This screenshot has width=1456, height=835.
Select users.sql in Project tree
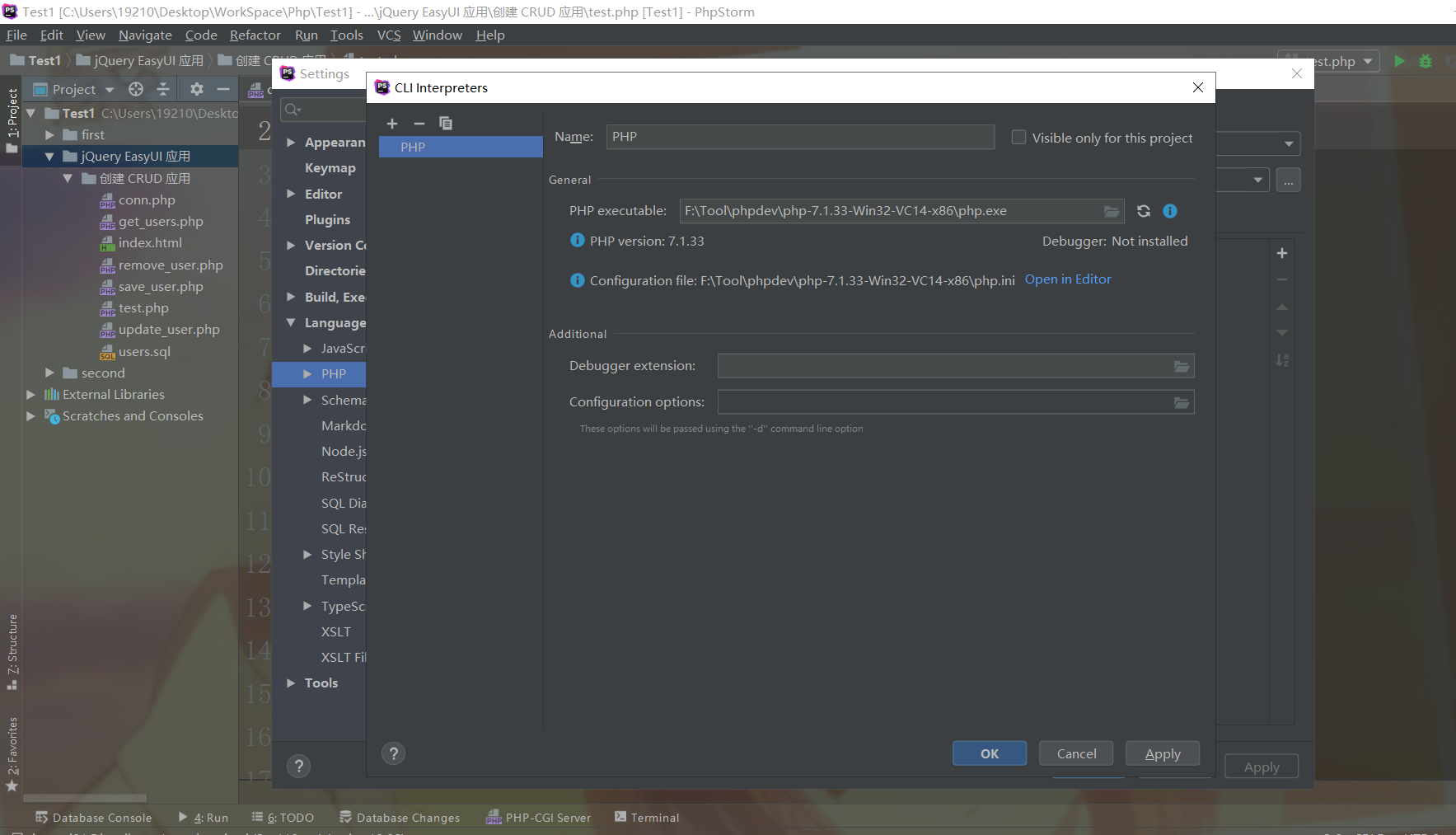(x=144, y=352)
